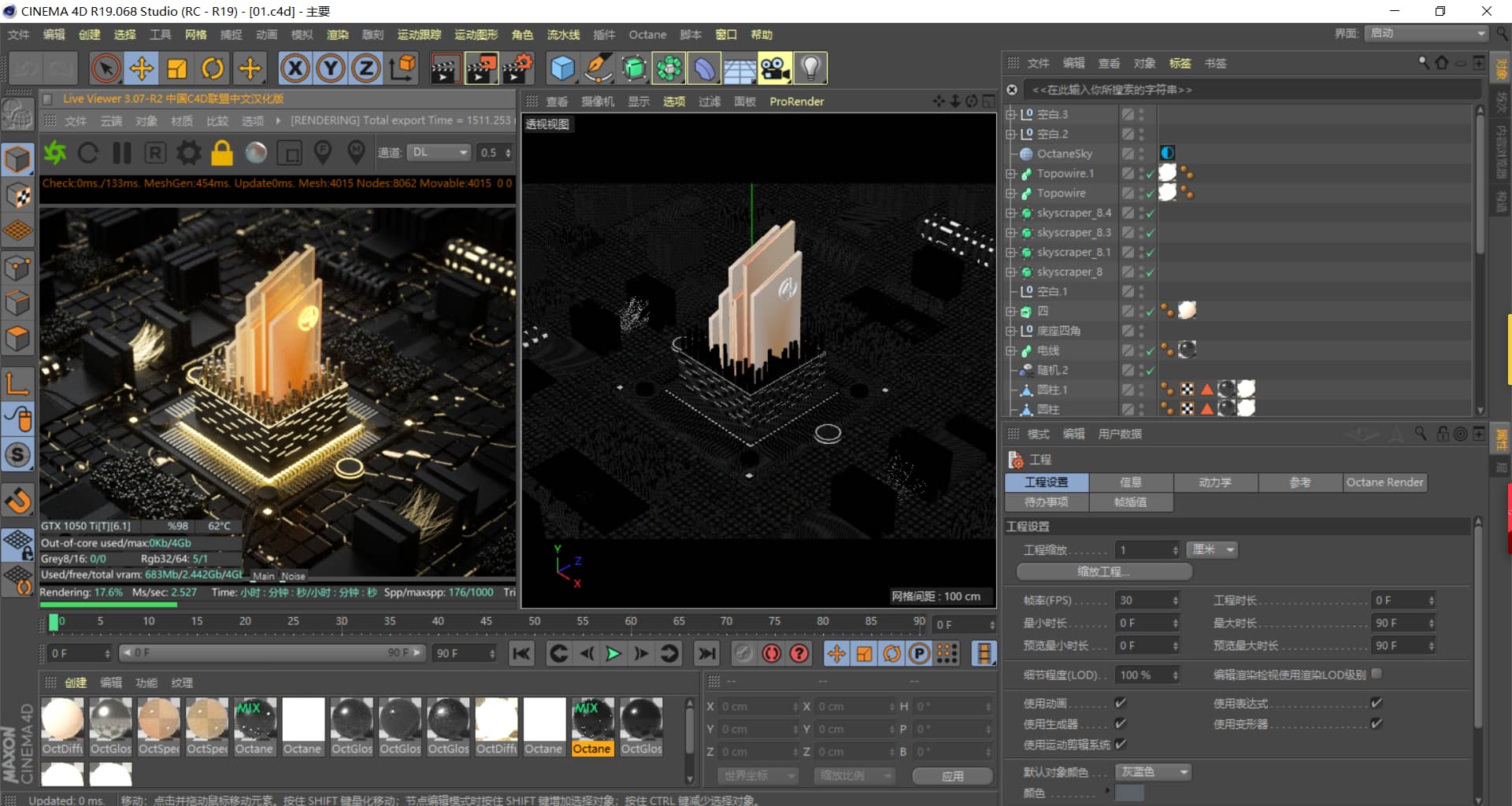Open the 灰蓝色 default color dropdown
This screenshot has width=1512, height=806.
click(1153, 772)
